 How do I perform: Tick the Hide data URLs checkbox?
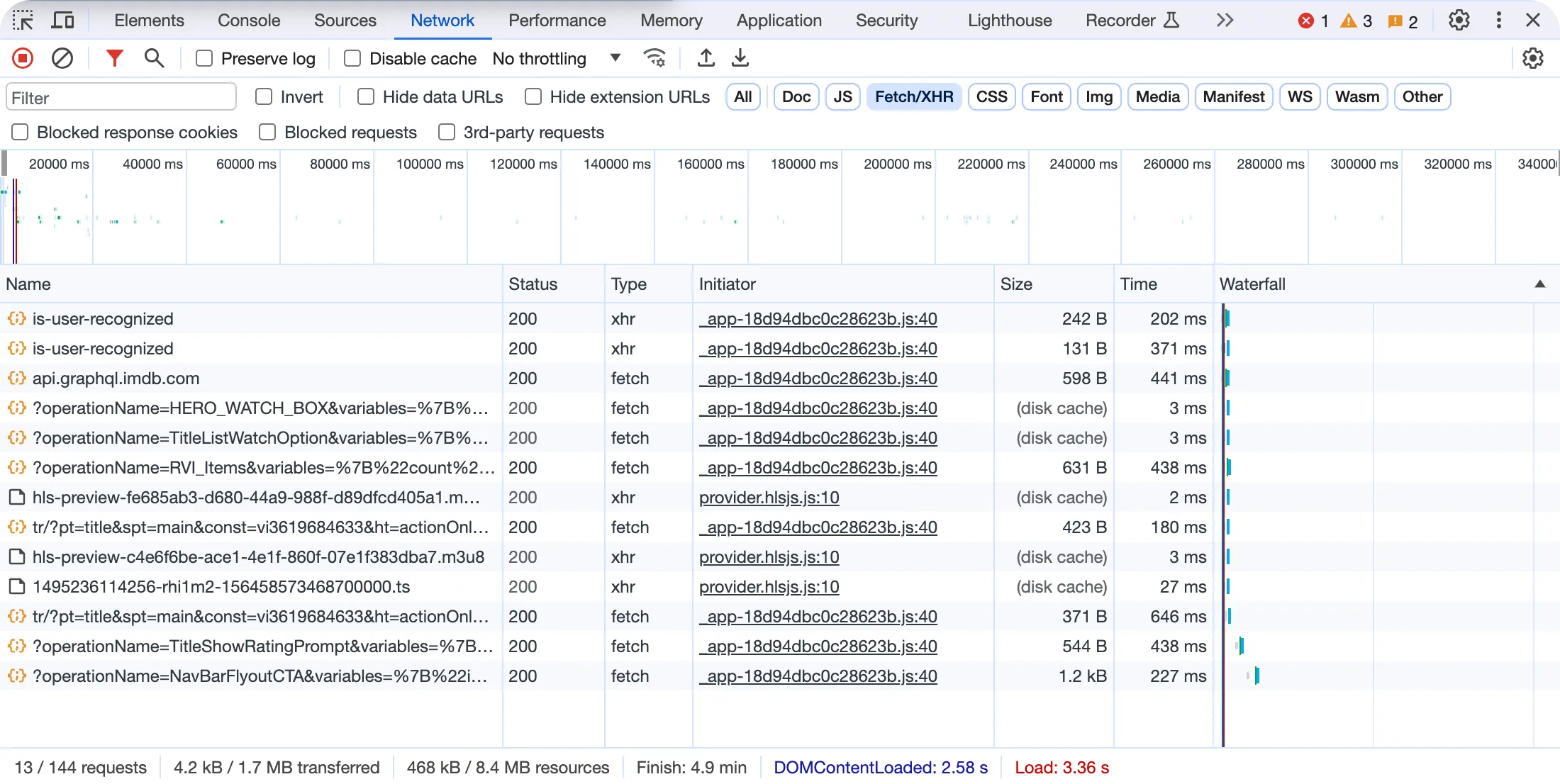366,96
